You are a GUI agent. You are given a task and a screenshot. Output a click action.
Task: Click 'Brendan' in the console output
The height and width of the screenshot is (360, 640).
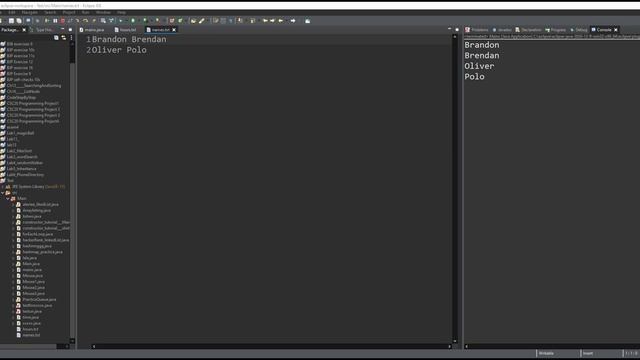point(482,56)
